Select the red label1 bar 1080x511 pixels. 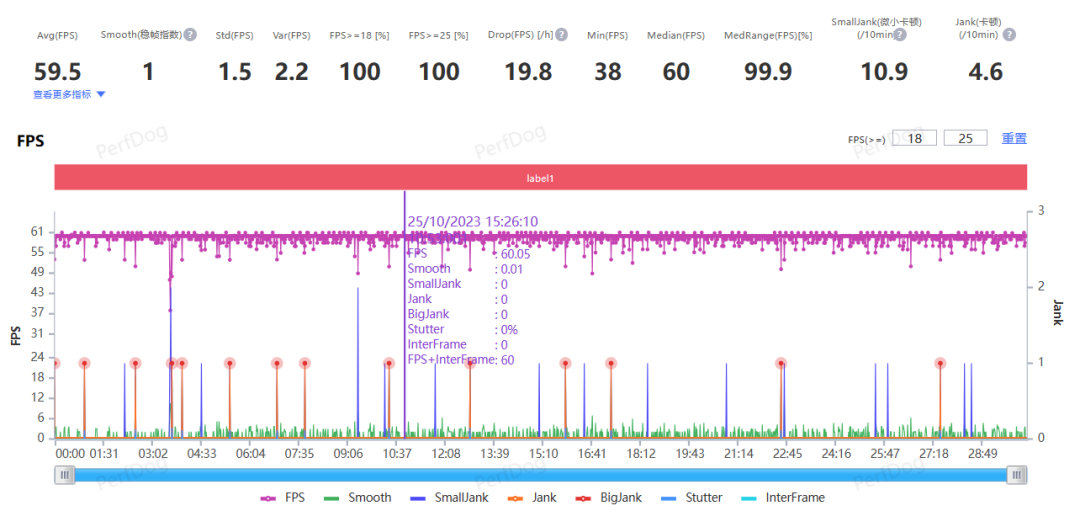541,177
